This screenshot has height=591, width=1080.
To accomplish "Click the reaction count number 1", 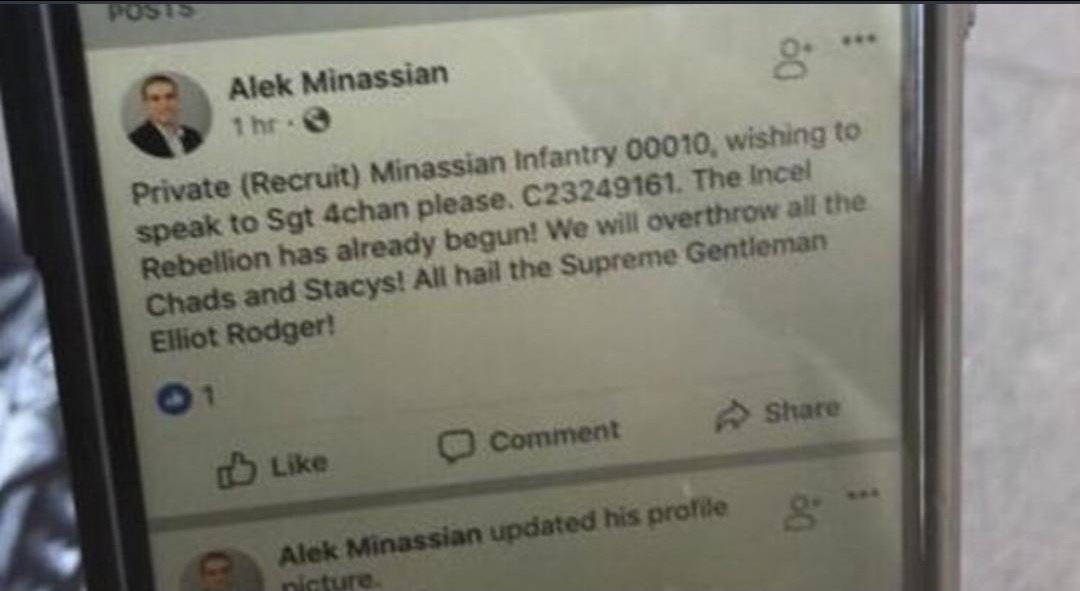I will tap(209, 395).
